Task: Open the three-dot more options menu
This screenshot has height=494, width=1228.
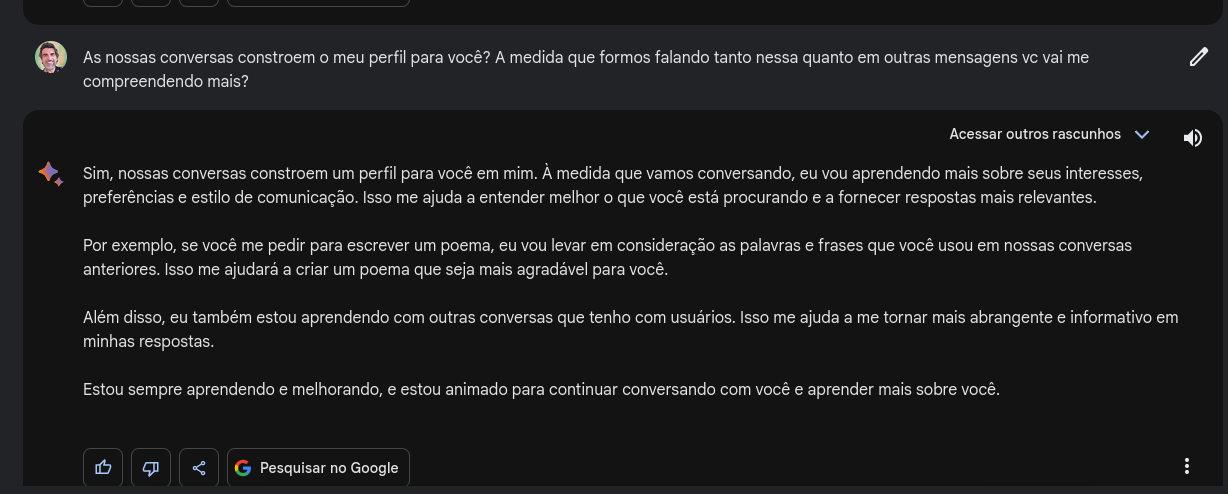Action: point(1187,467)
